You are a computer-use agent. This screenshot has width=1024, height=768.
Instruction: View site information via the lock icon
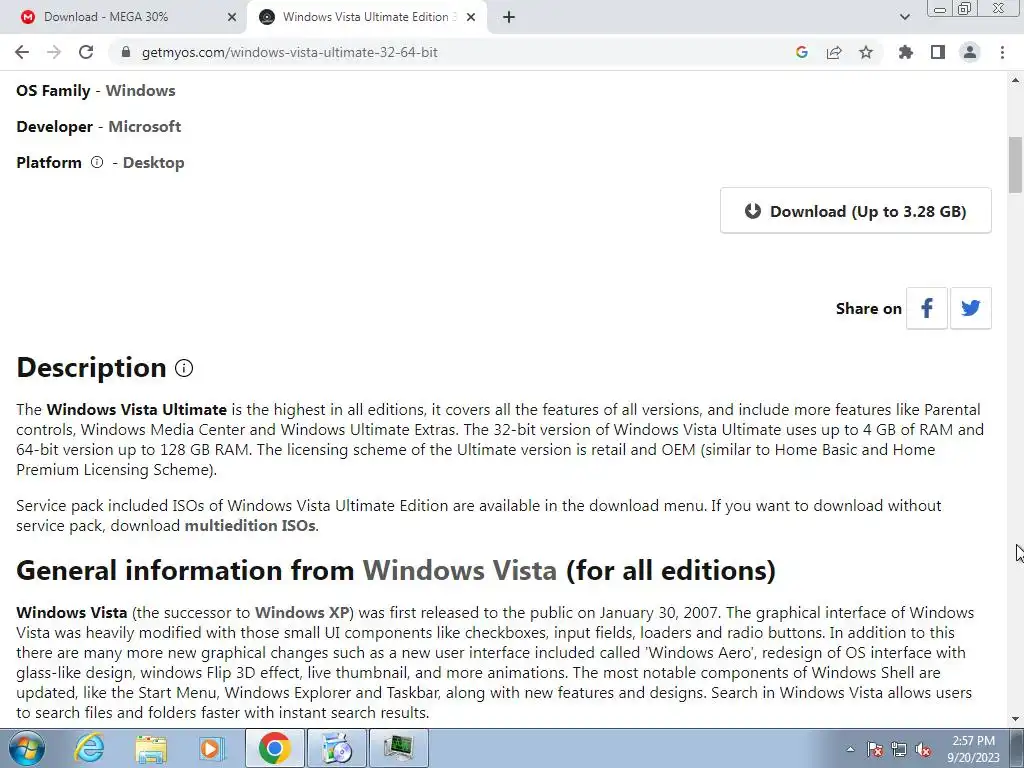126,52
